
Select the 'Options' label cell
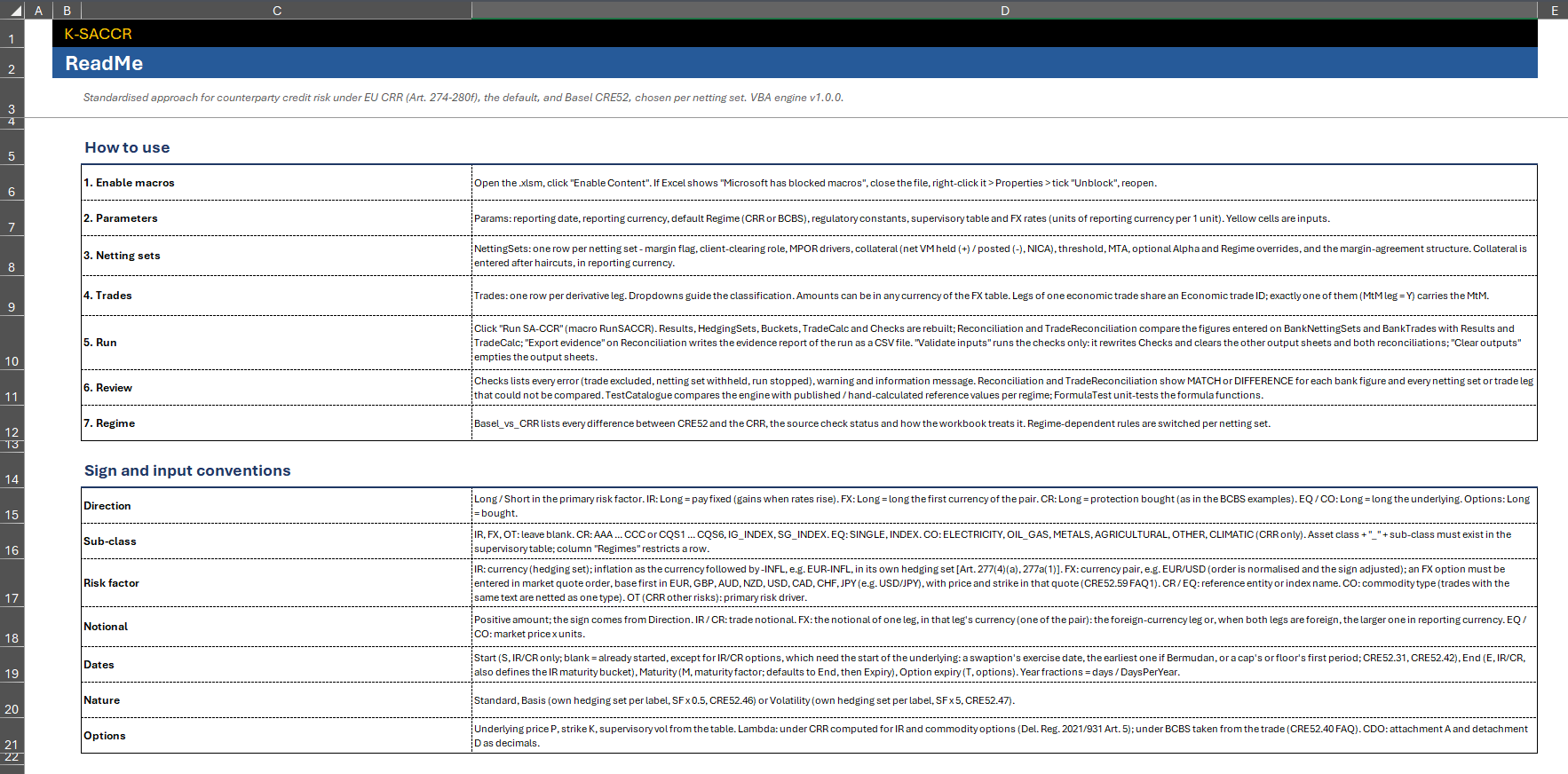277,736
